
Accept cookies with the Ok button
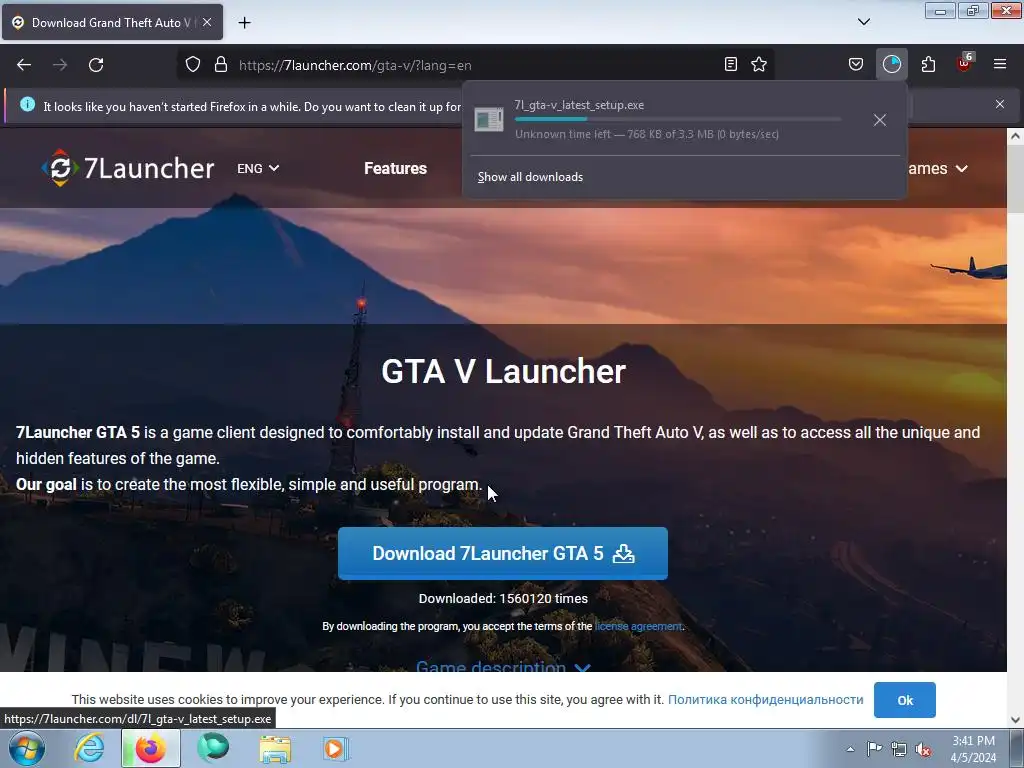click(904, 700)
